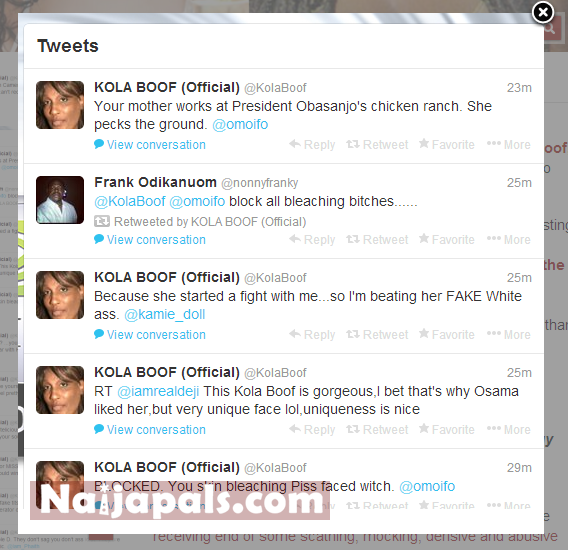View conversation for the first tweet
This screenshot has width=568, height=550.
150,145
